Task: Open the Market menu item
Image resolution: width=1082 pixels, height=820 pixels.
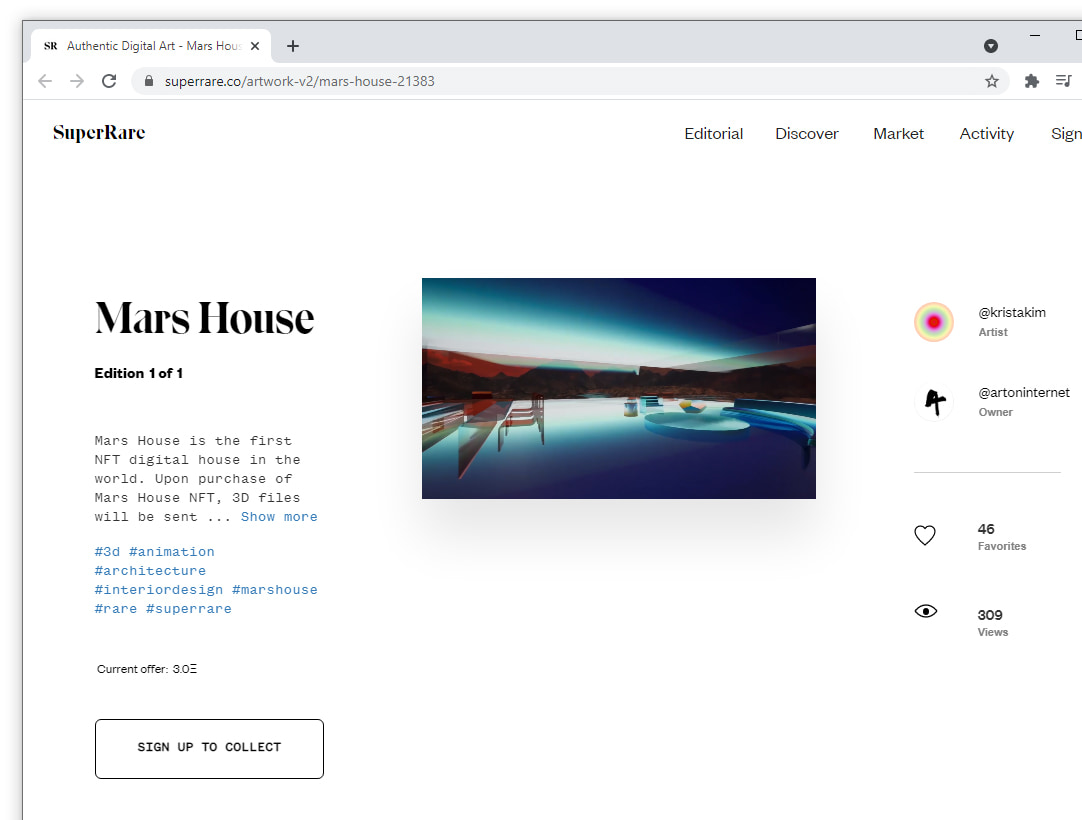Action: tap(898, 134)
